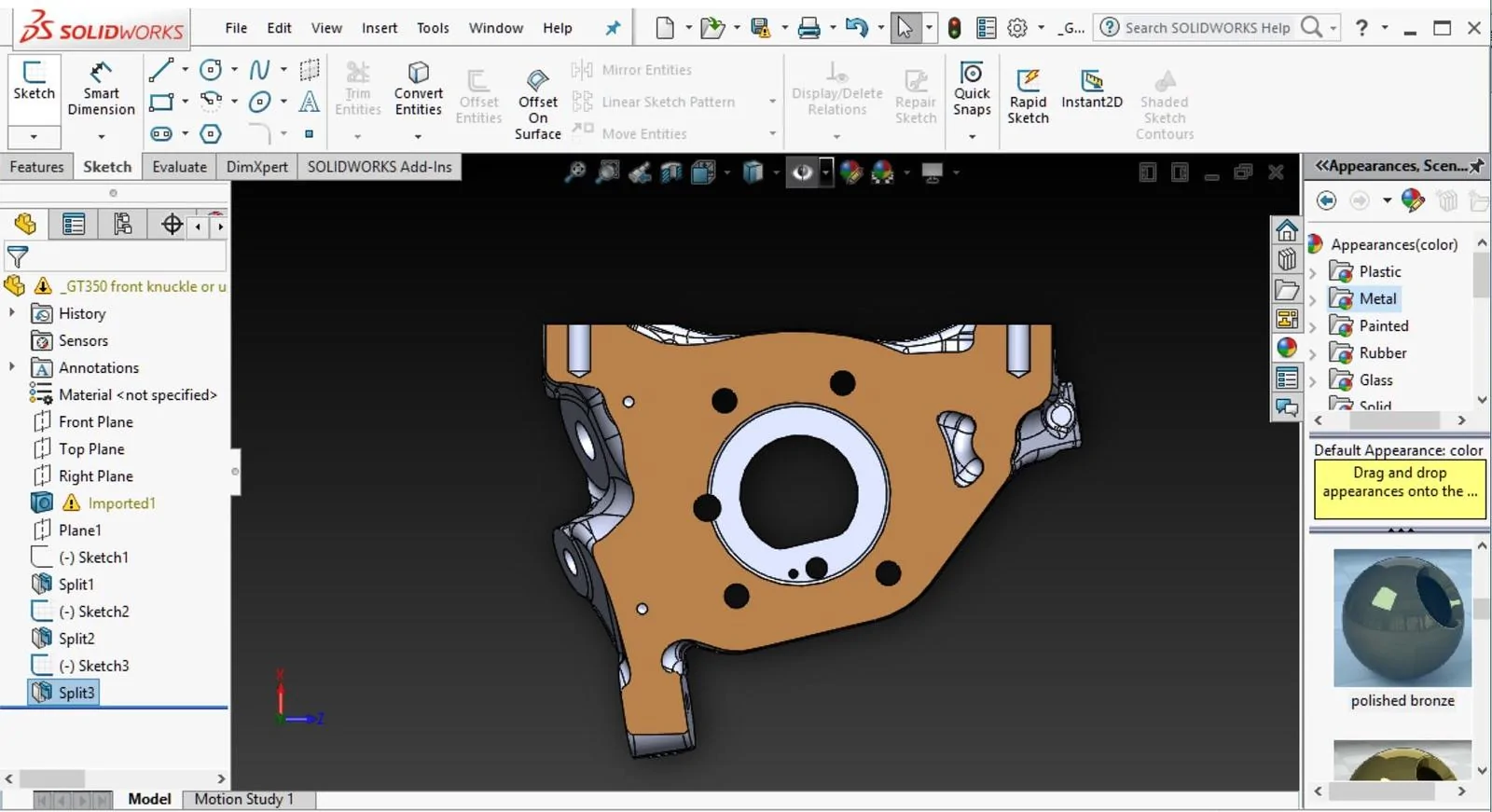Image resolution: width=1492 pixels, height=812 pixels.
Task: Click the Zoom to Area icon
Action: click(607, 172)
